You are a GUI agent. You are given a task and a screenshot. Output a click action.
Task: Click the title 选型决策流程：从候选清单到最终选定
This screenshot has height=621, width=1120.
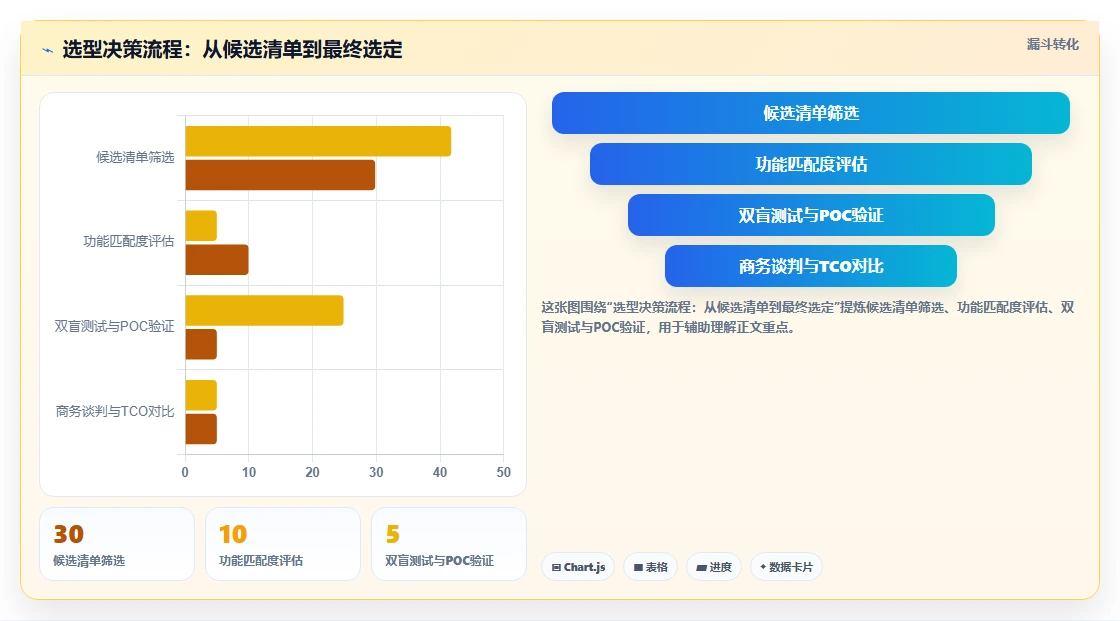pos(232,49)
